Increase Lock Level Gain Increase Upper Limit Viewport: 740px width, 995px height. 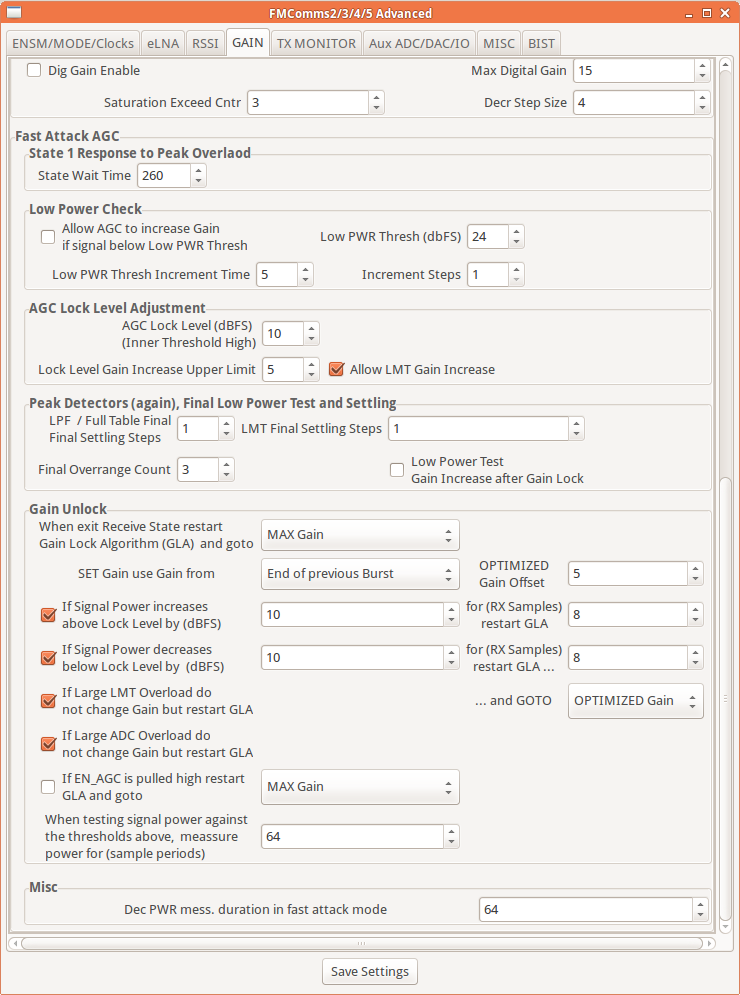tap(312, 364)
